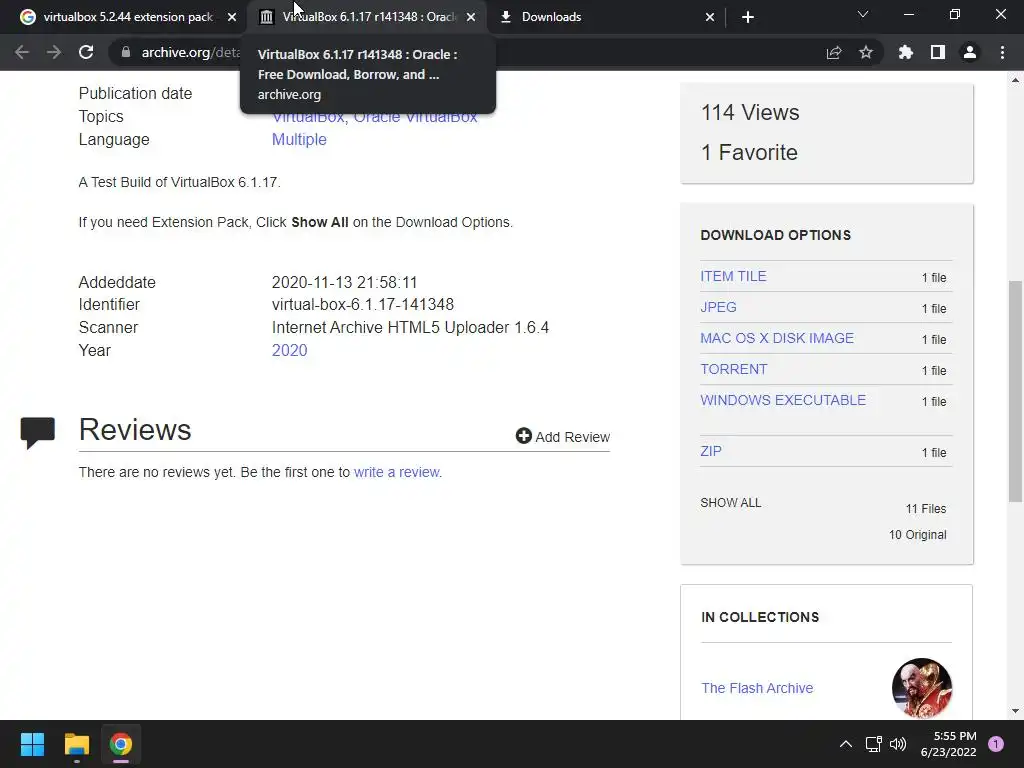This screenshot has width=1024, height=768.
Task: Click the write a review link
Action: click(397, 472)
